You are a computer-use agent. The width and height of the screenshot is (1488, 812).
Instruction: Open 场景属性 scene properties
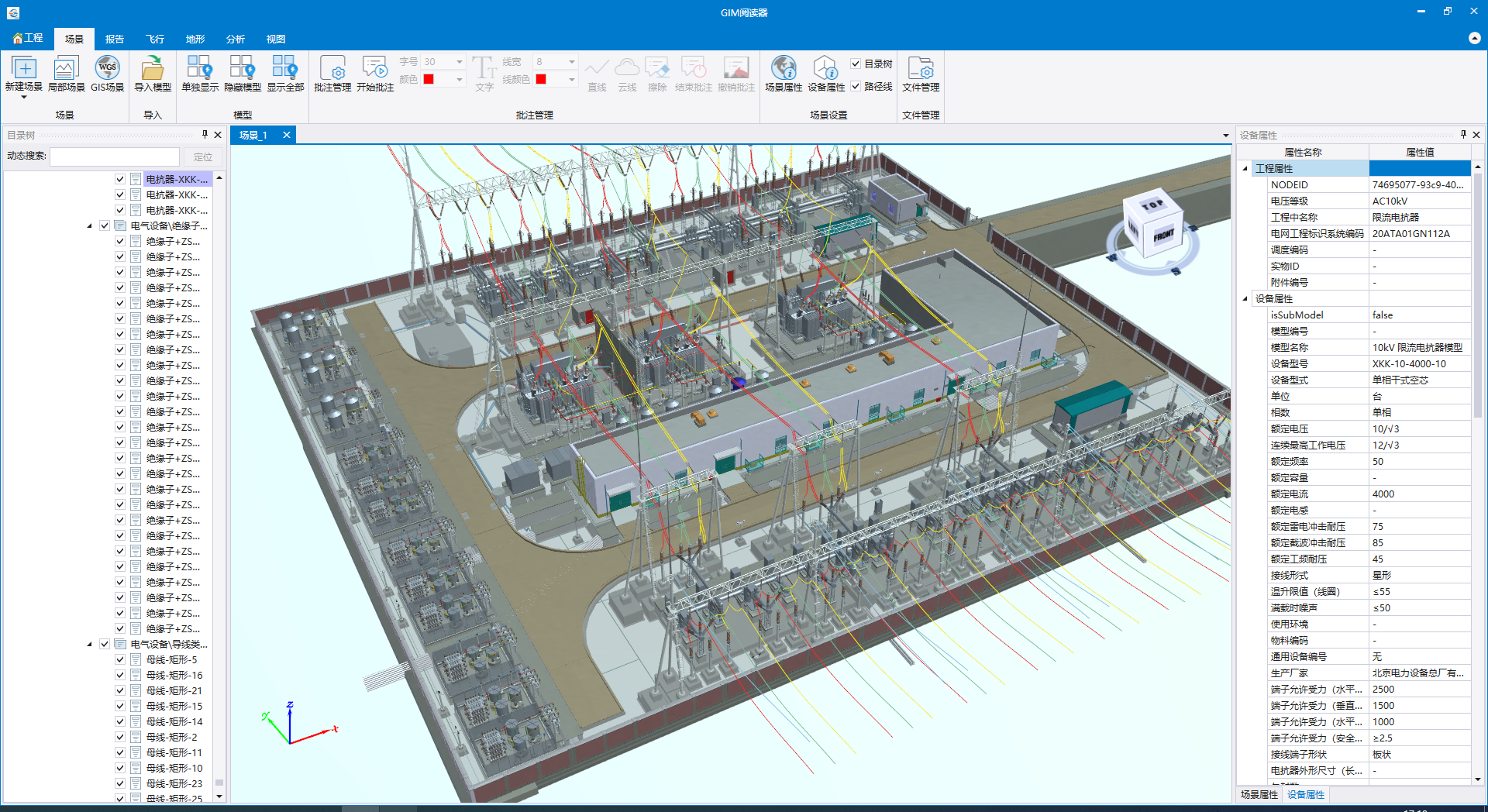coord(784,74)
